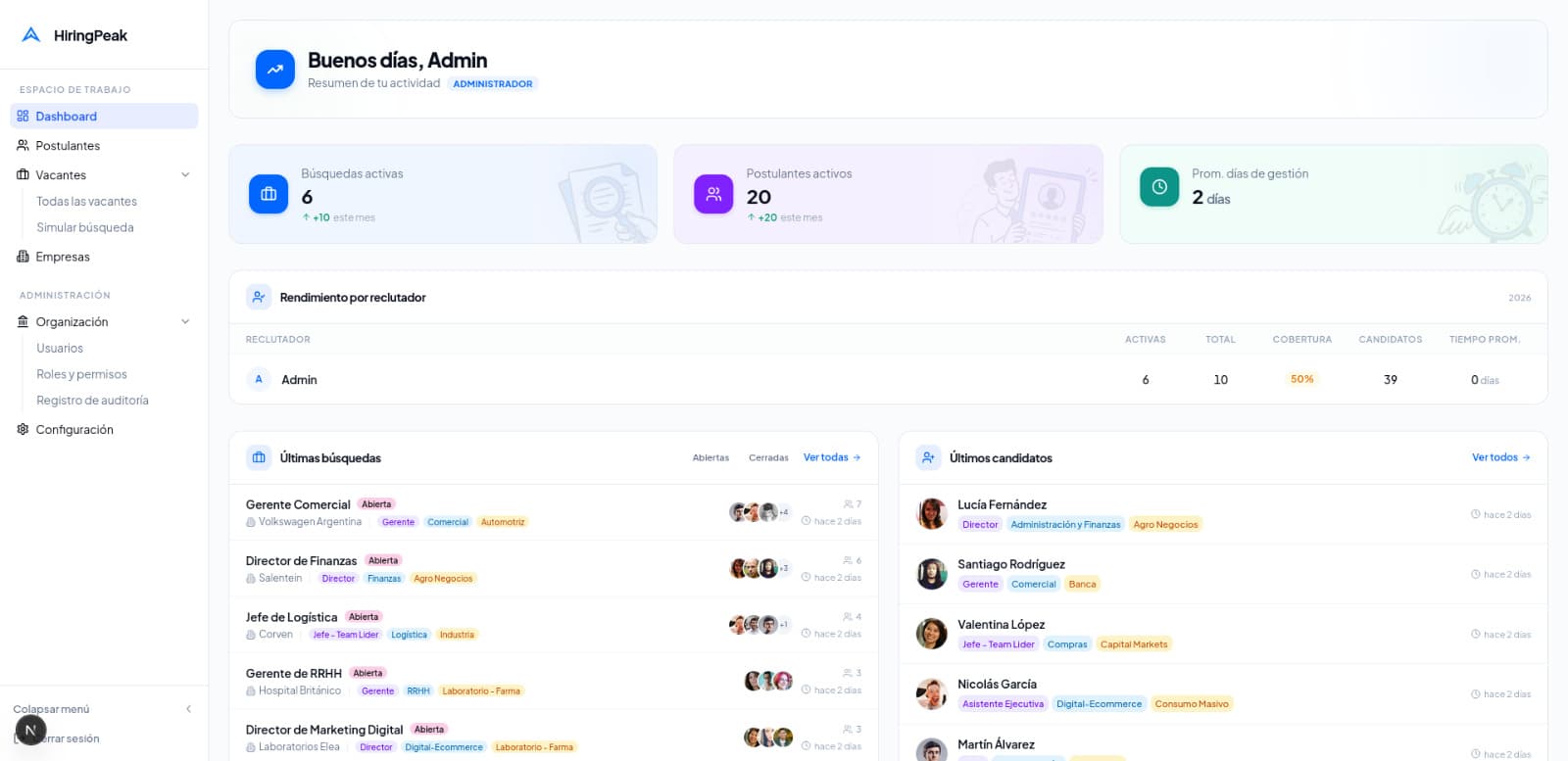Click Valentina López's avatar photo
The image size is (1568, 761).
(931, 634)
